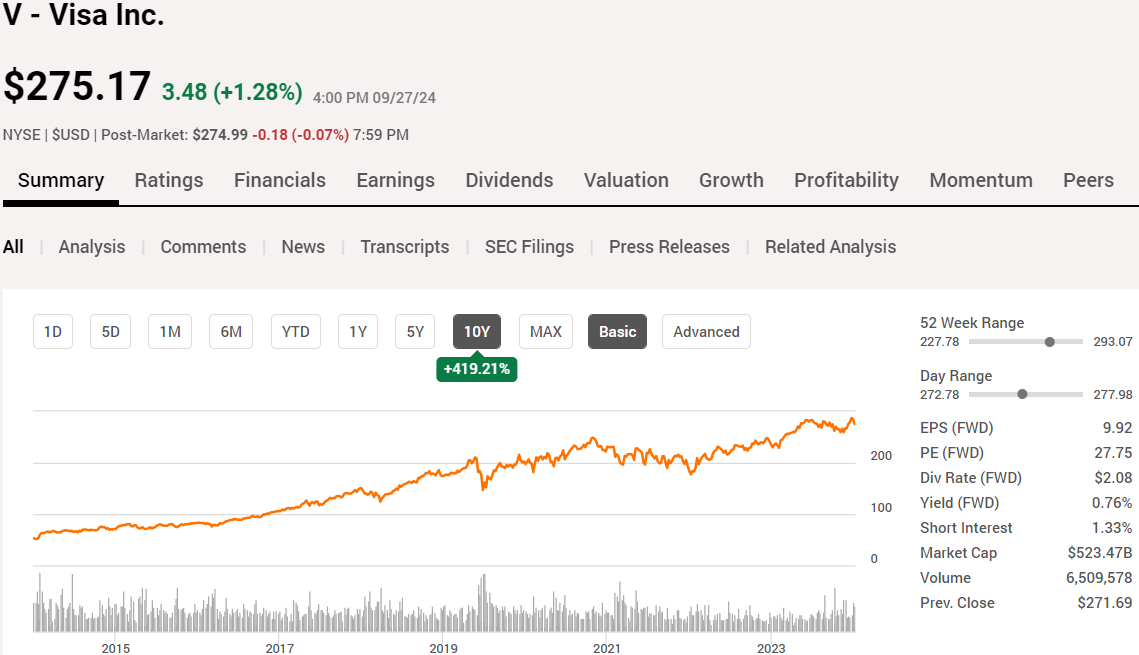
Task: Show MAX chart history
Action: [546, 332]
